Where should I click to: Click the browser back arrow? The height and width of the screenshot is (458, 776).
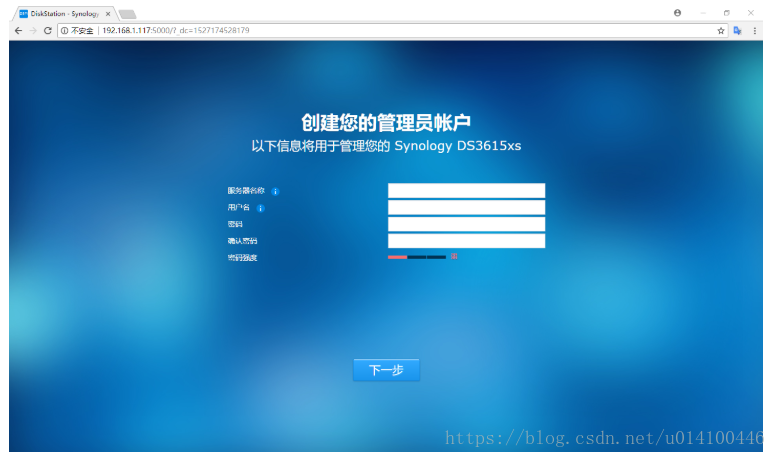coord(18,31)
